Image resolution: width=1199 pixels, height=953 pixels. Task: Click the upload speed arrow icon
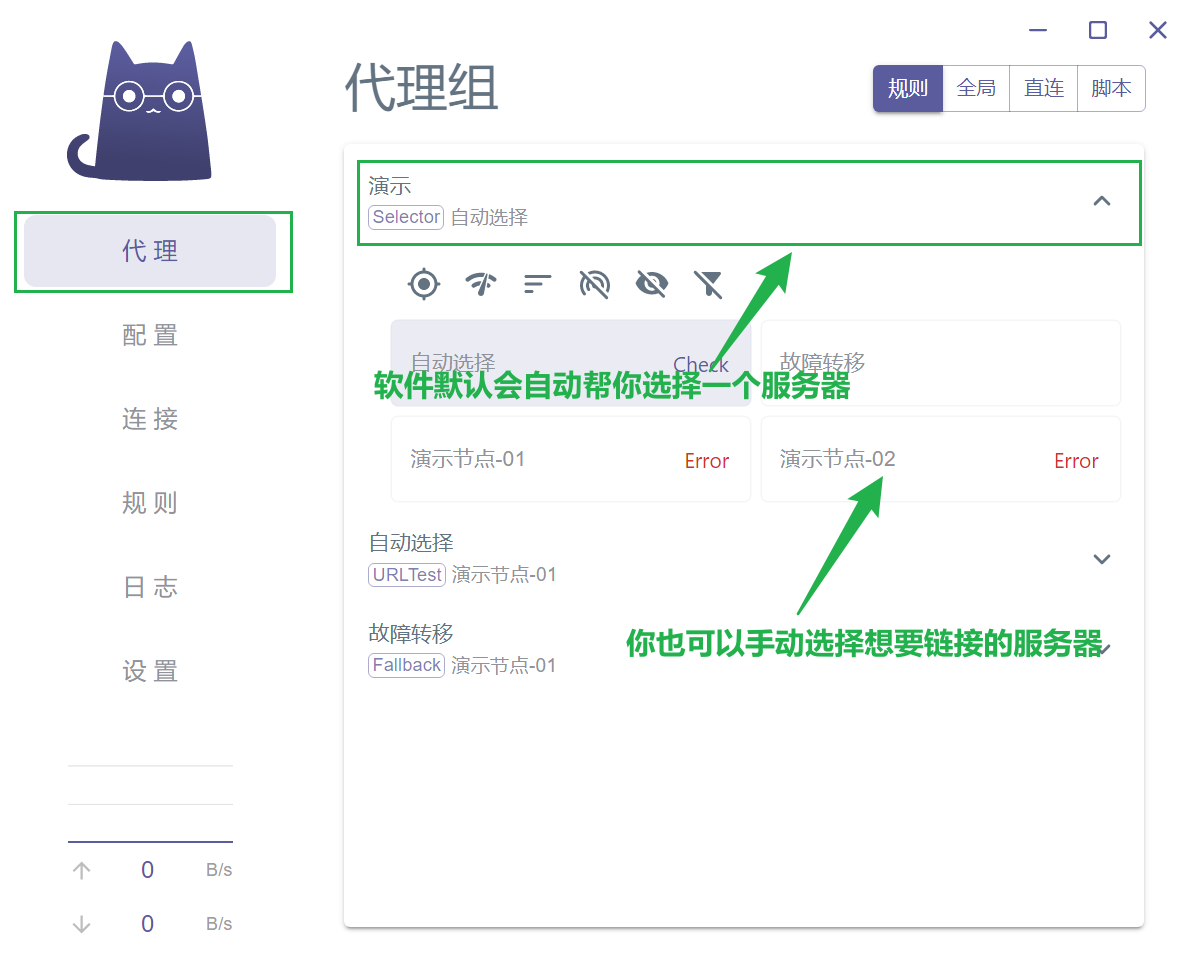tap(82, 871)
